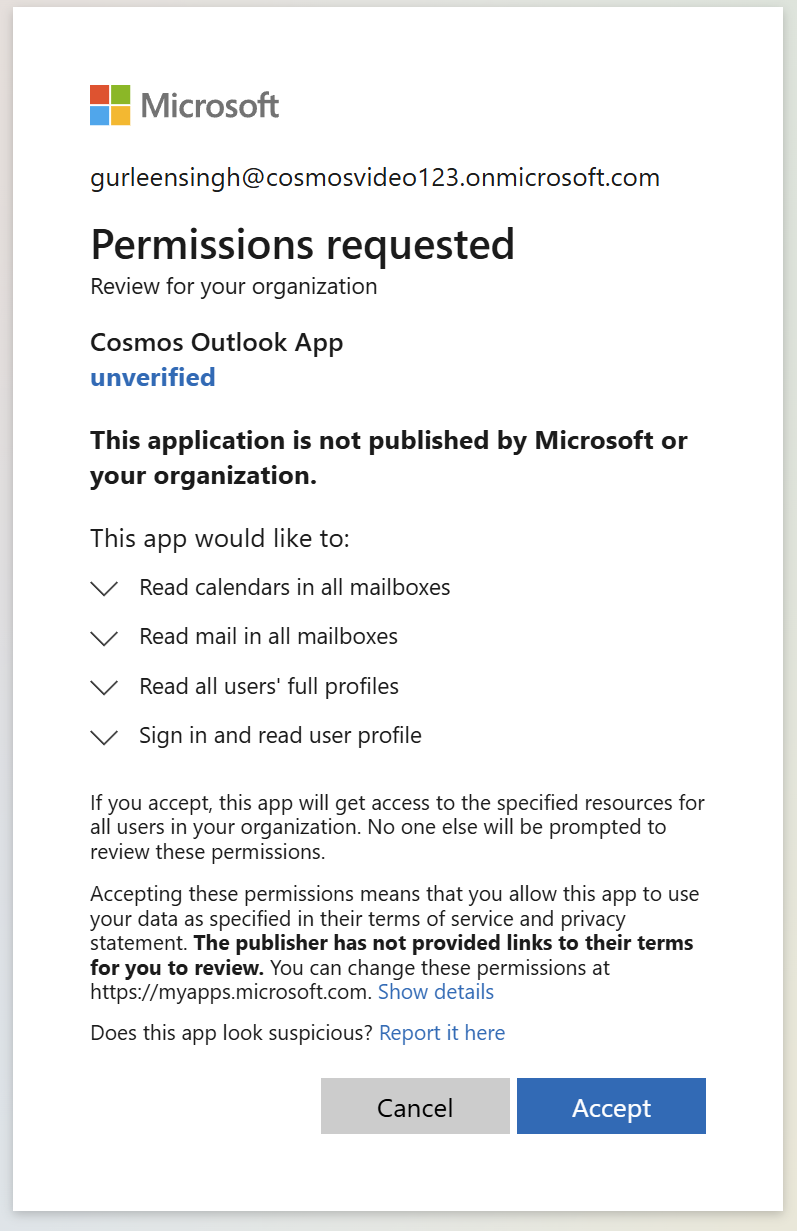The height and width of the screenshot is (1231, 797).
Task: Click the myapps.microsoft.com URL text
Action: click(231, 992)
